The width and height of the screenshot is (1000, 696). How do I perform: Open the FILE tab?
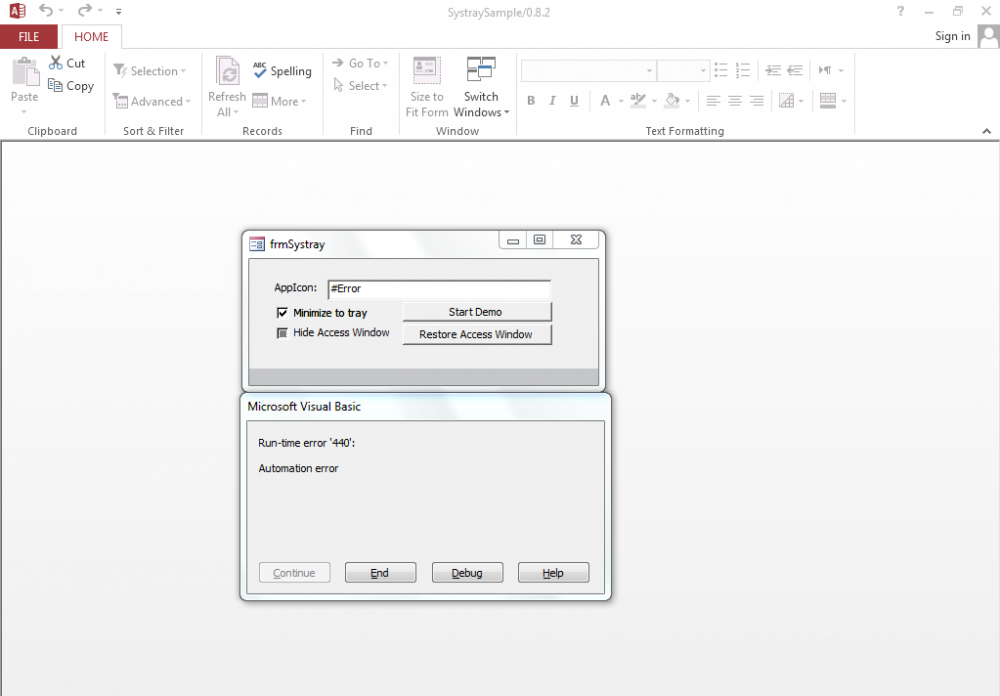[29, 36]
